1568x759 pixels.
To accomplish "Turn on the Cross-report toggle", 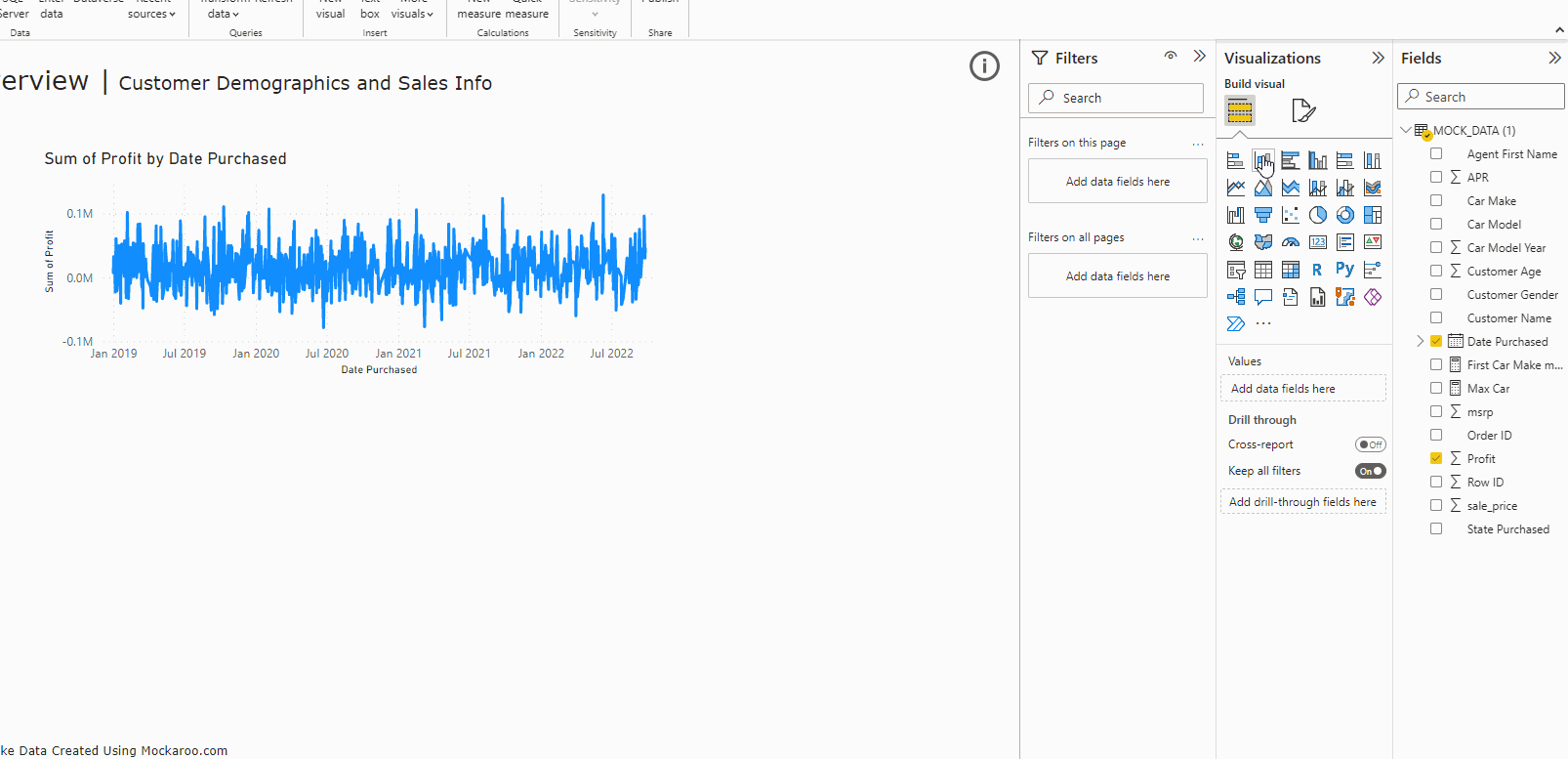I will [x=1371, y=444].
